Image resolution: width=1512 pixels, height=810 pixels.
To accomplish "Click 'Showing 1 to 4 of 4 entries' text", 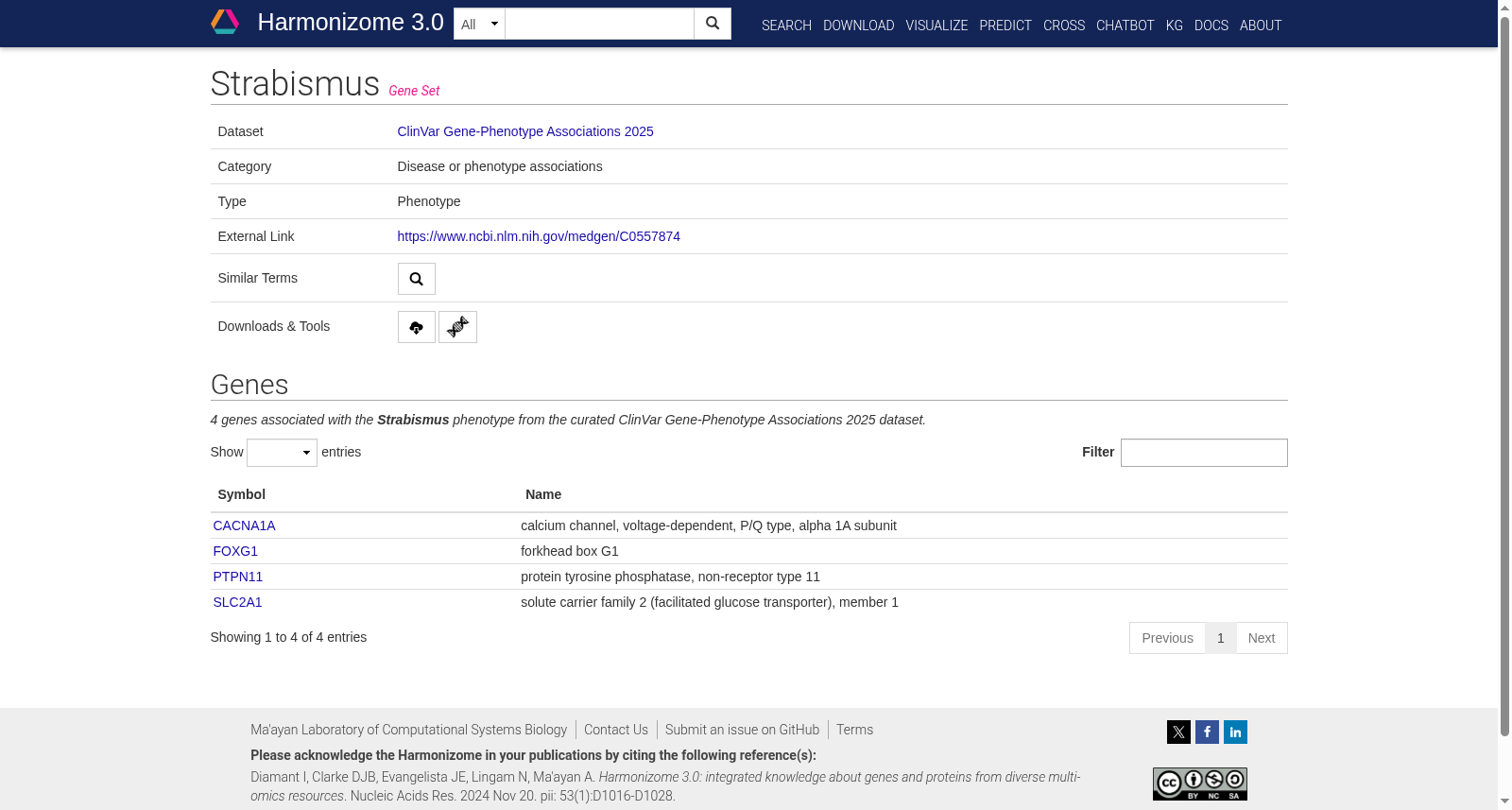I will pos(288,637).
